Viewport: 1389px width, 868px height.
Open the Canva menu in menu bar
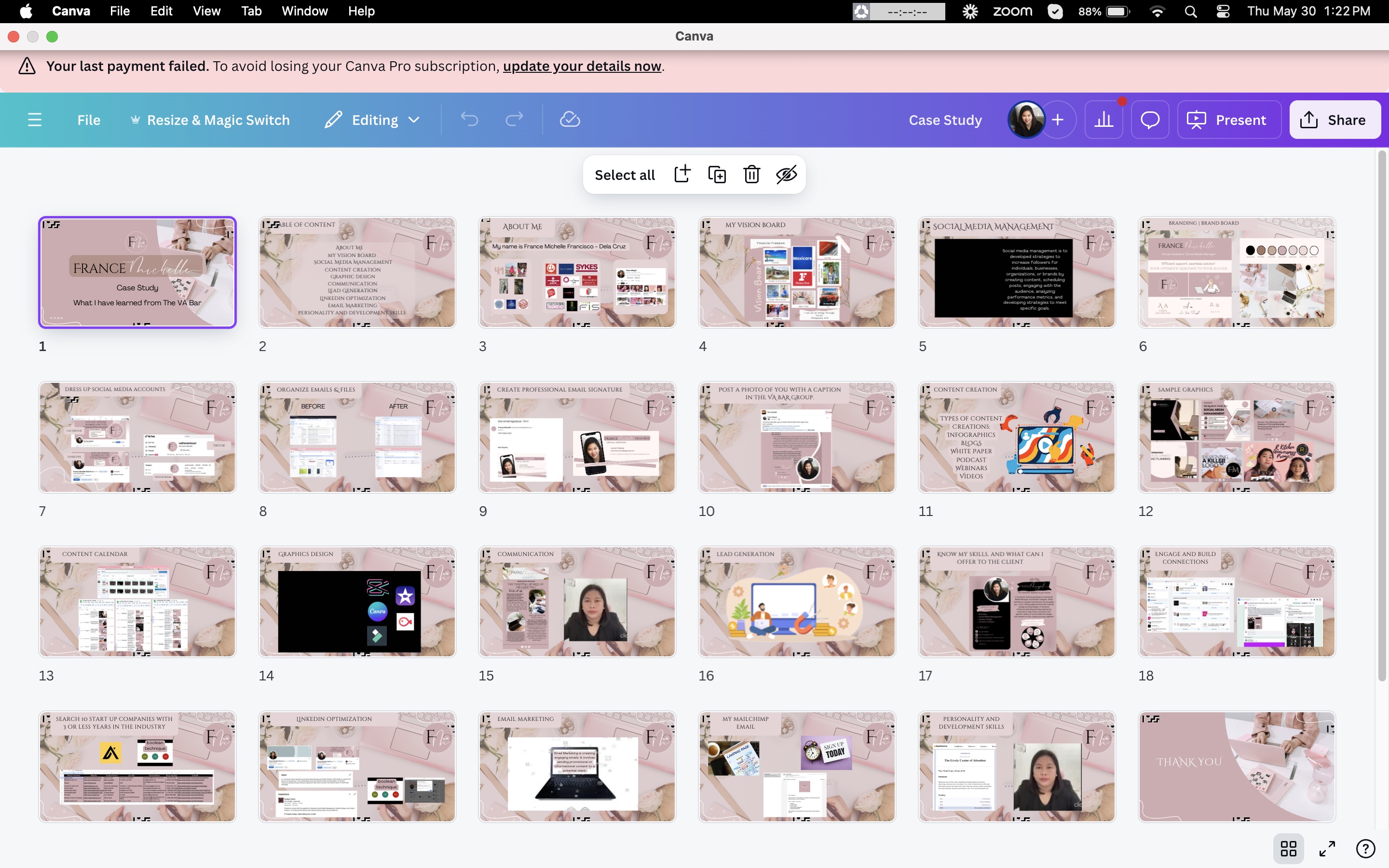pyautogui.click(x=70, y=11)
